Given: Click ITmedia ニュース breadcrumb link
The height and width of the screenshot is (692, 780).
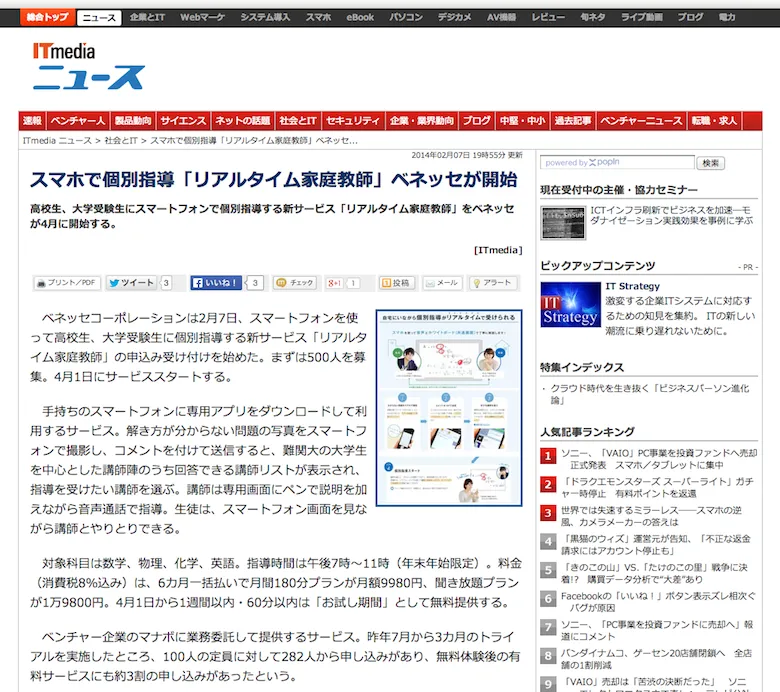Looking at the screenshot, I should coord(57,141).
